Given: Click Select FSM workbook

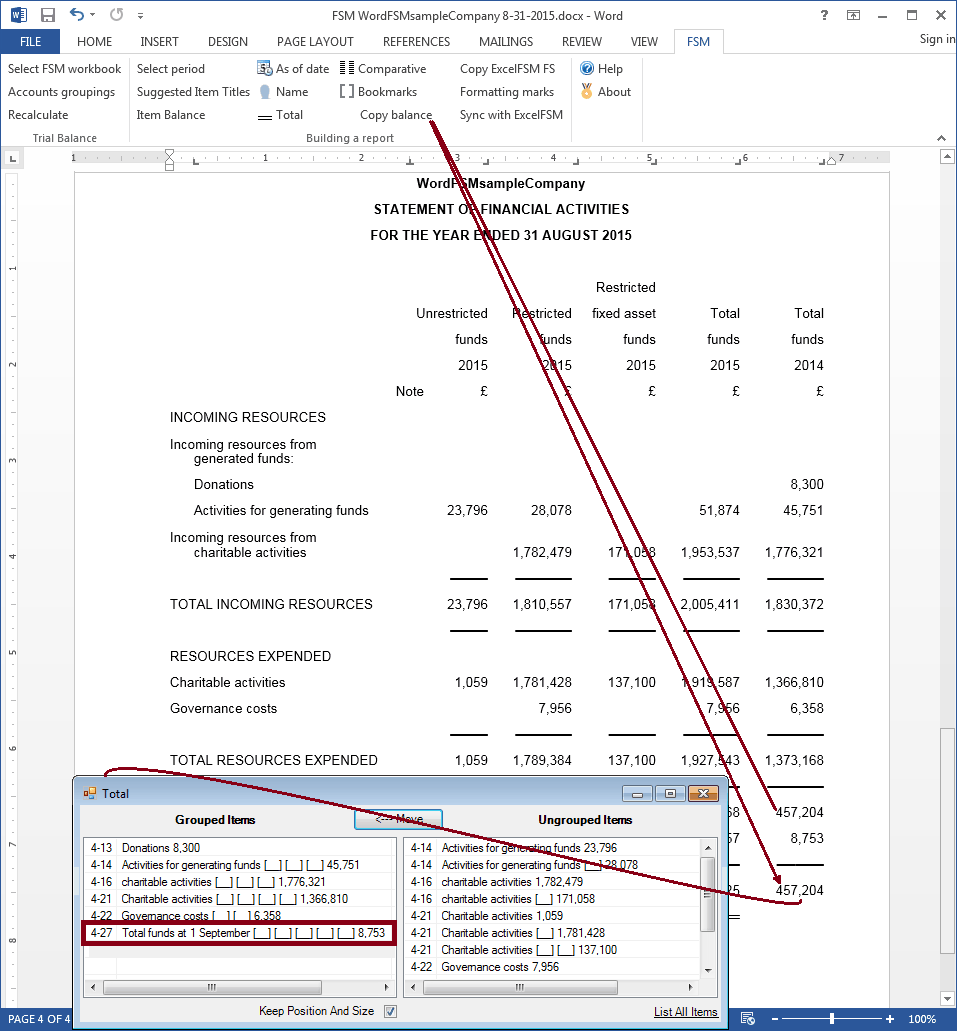Looking at the screenshot, I should (64, 68).
